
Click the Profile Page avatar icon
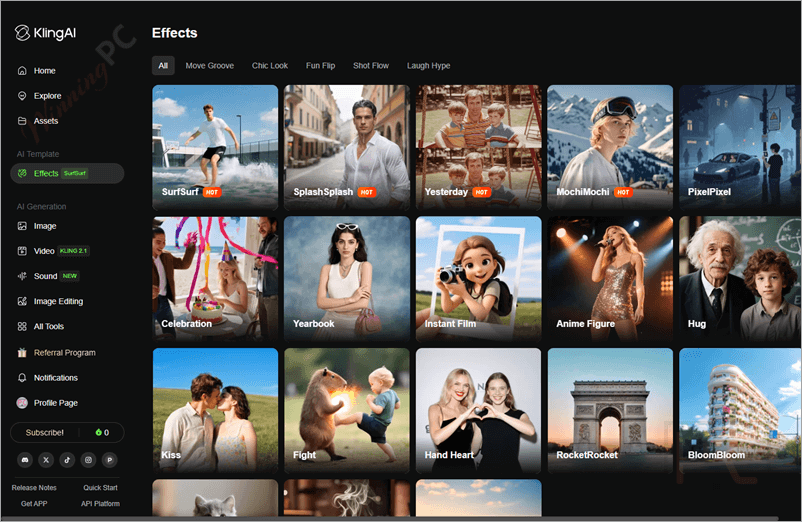(x=22, y=403)
